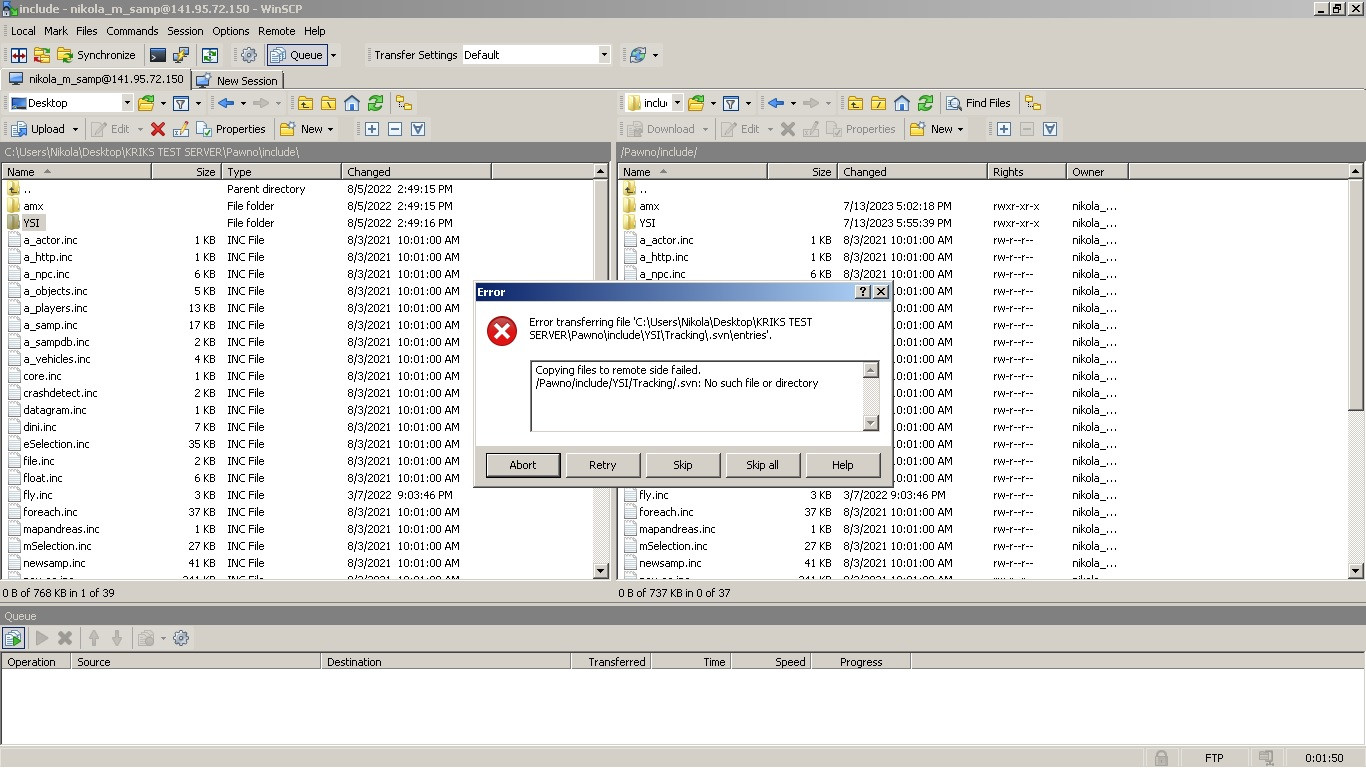Switch to the New Session tab

pyautogui.click(x=238, y=80)
